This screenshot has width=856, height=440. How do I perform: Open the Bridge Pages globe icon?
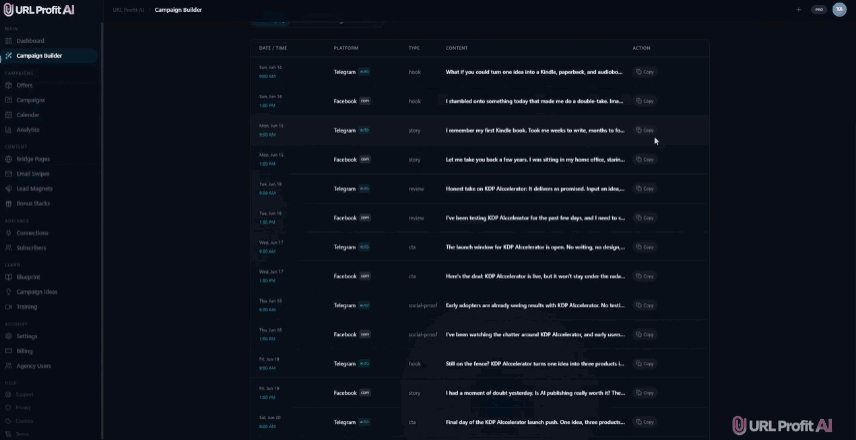click(x=8, y=159)
